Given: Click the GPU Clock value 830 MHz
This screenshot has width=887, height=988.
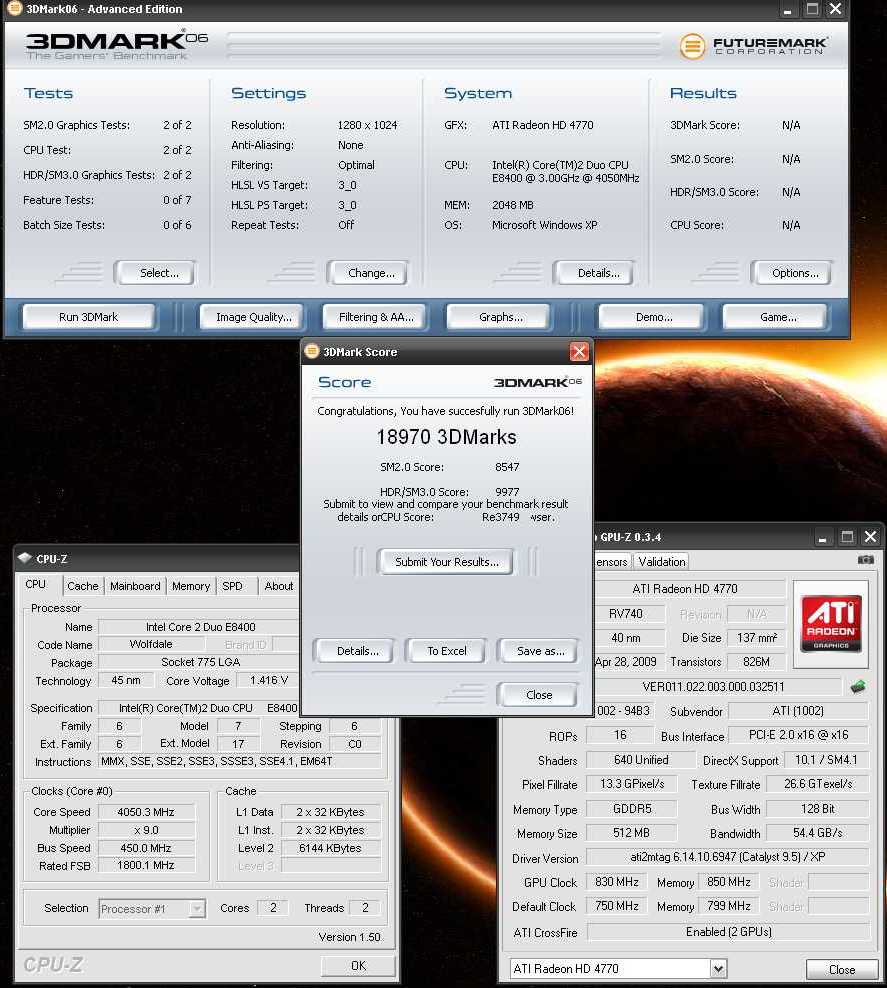Looking at the screenshot, I should [x=617, y=882].
